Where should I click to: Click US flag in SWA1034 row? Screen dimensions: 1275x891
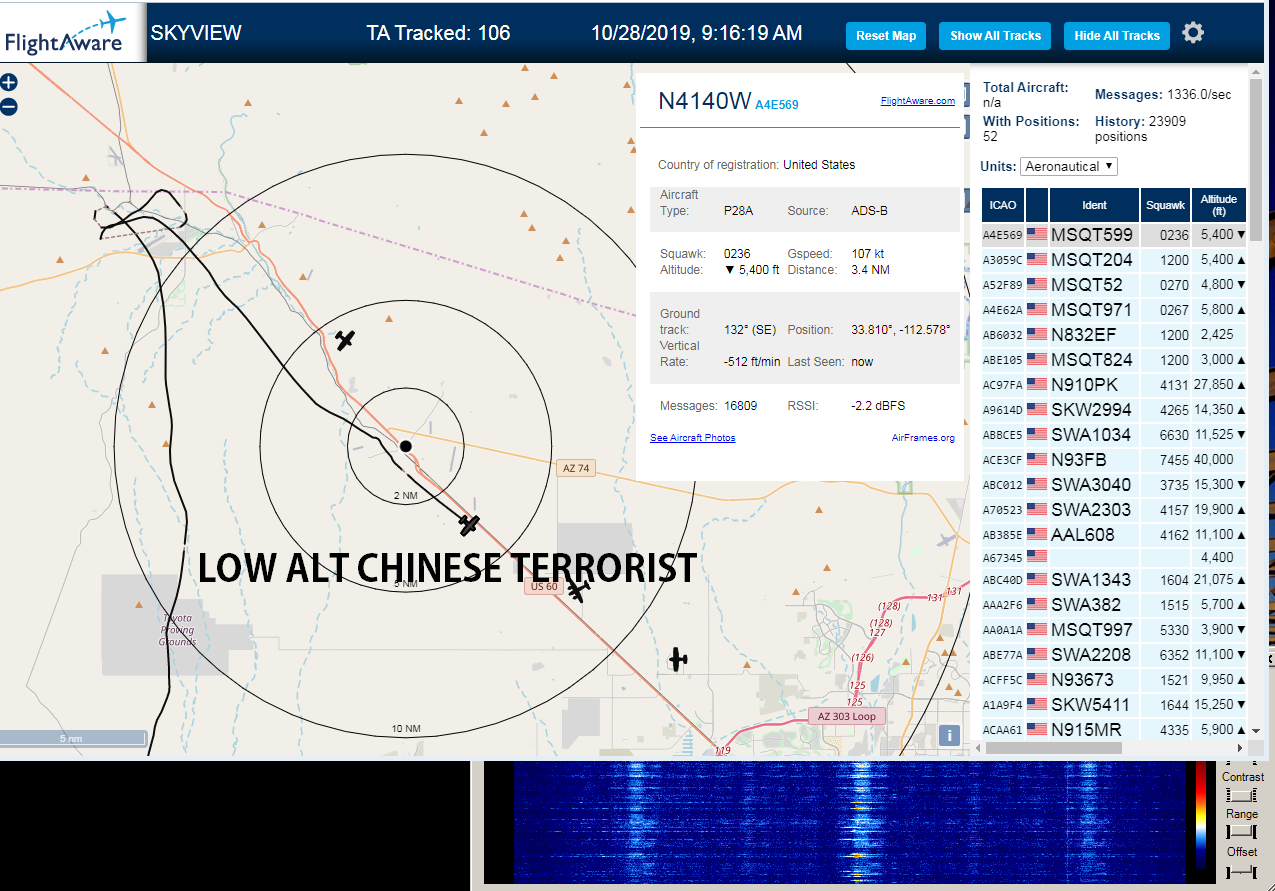[x=1036, y=434]
